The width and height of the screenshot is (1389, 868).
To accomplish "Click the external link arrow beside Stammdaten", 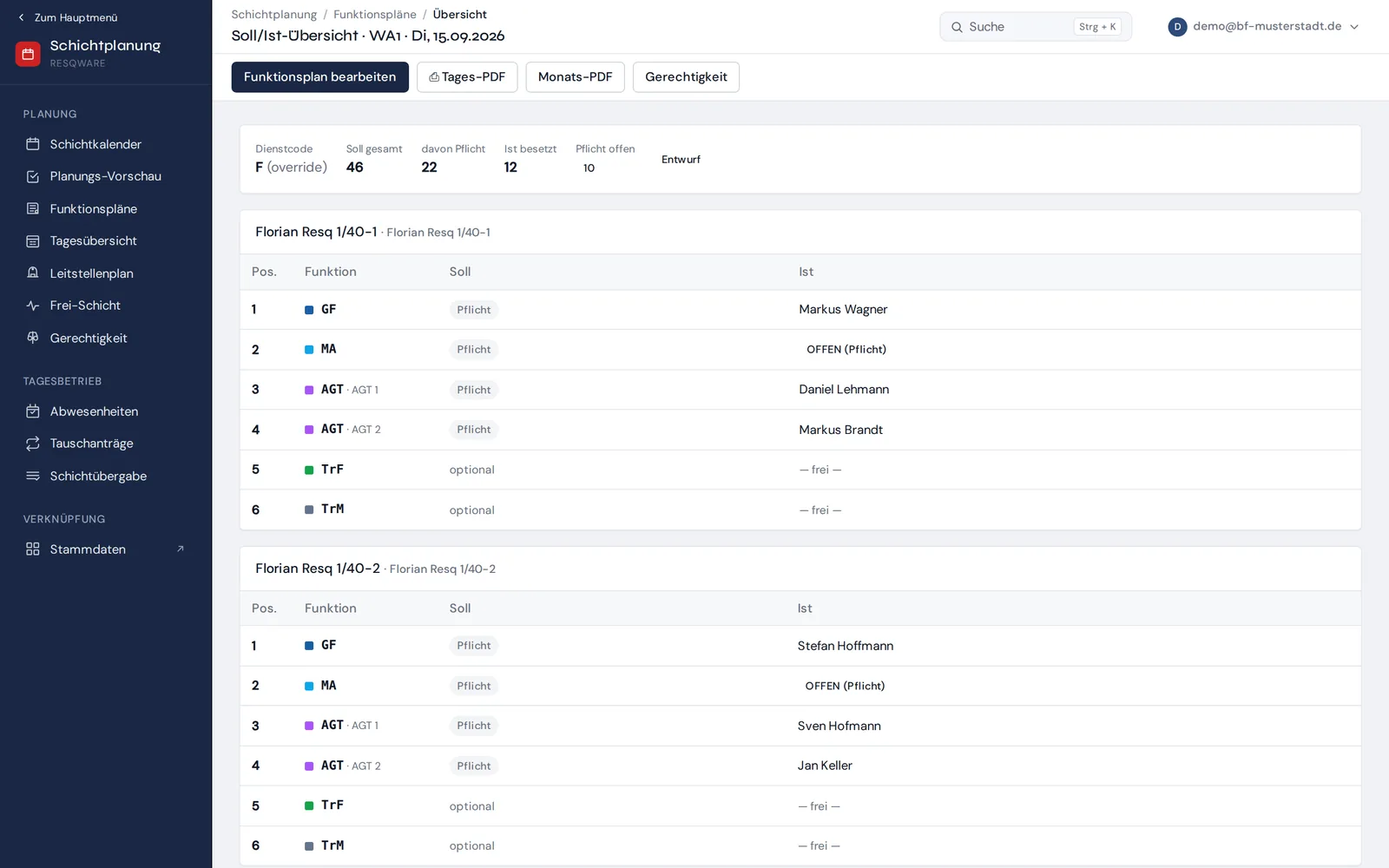I will coord(181,549).
